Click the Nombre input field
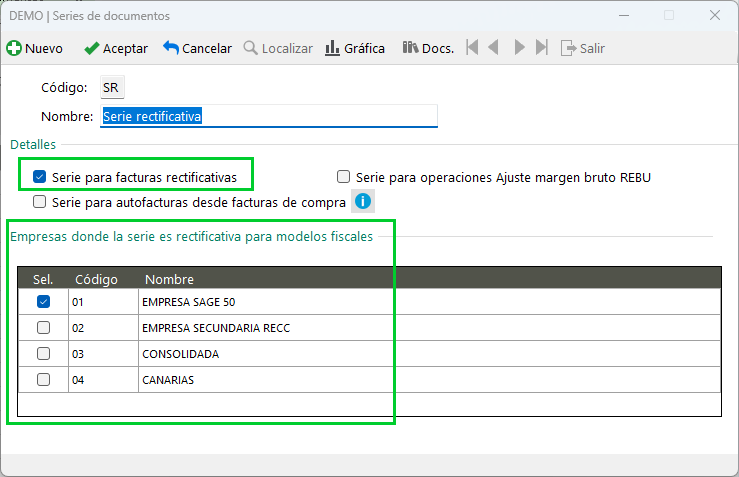Image resolution: width=739 pixels, height=477 pixels. (269, 116)
